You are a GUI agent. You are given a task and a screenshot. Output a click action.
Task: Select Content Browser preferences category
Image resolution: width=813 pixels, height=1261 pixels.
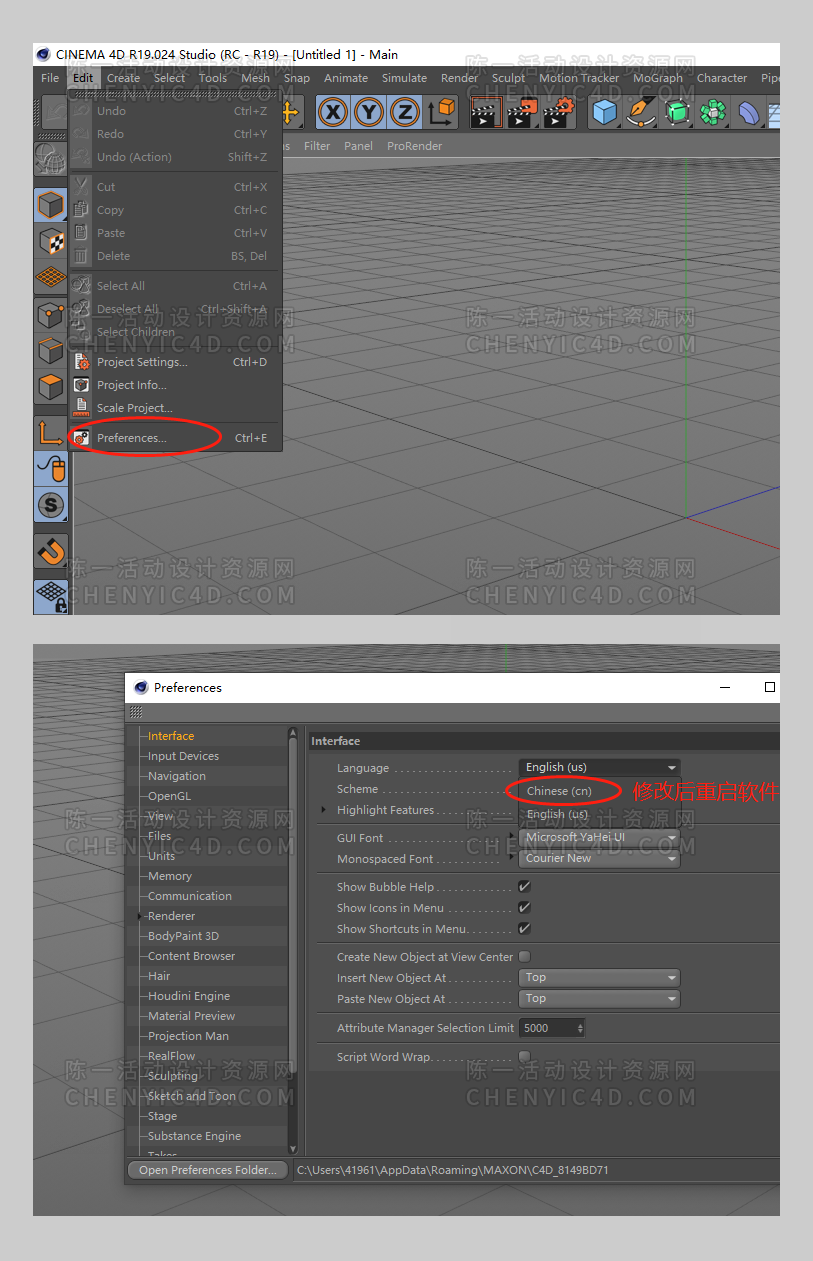pyautogui.click(x=192, y=956)
